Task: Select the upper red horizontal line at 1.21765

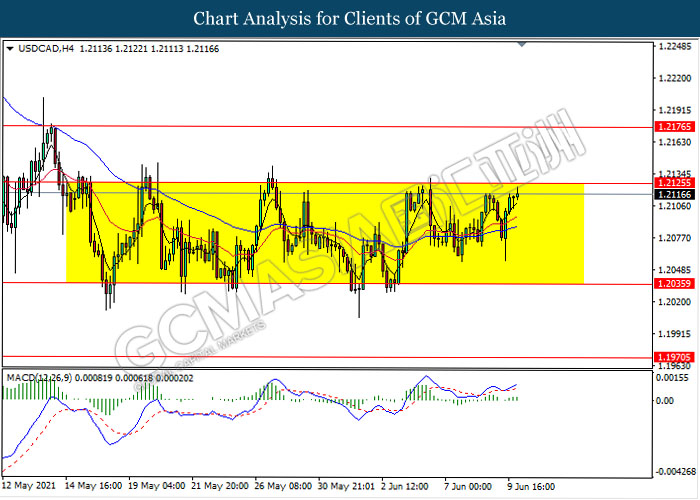Action: 327,126
